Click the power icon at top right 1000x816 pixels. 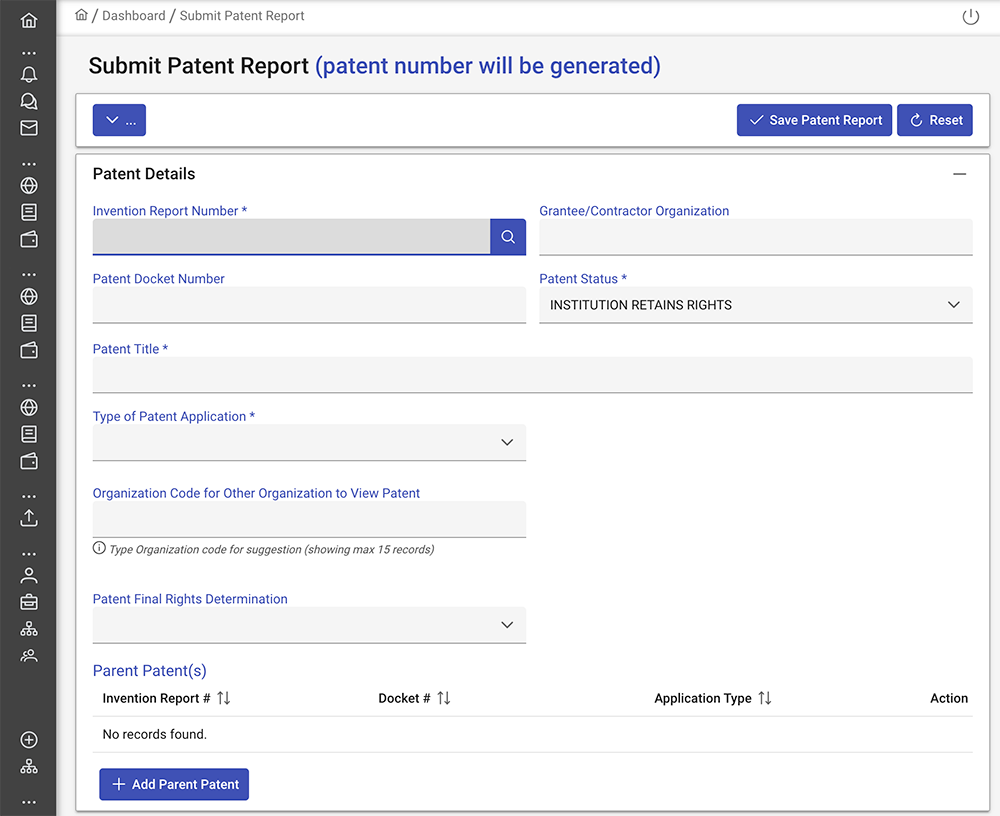pyautogui.click(x=970, y=17)
